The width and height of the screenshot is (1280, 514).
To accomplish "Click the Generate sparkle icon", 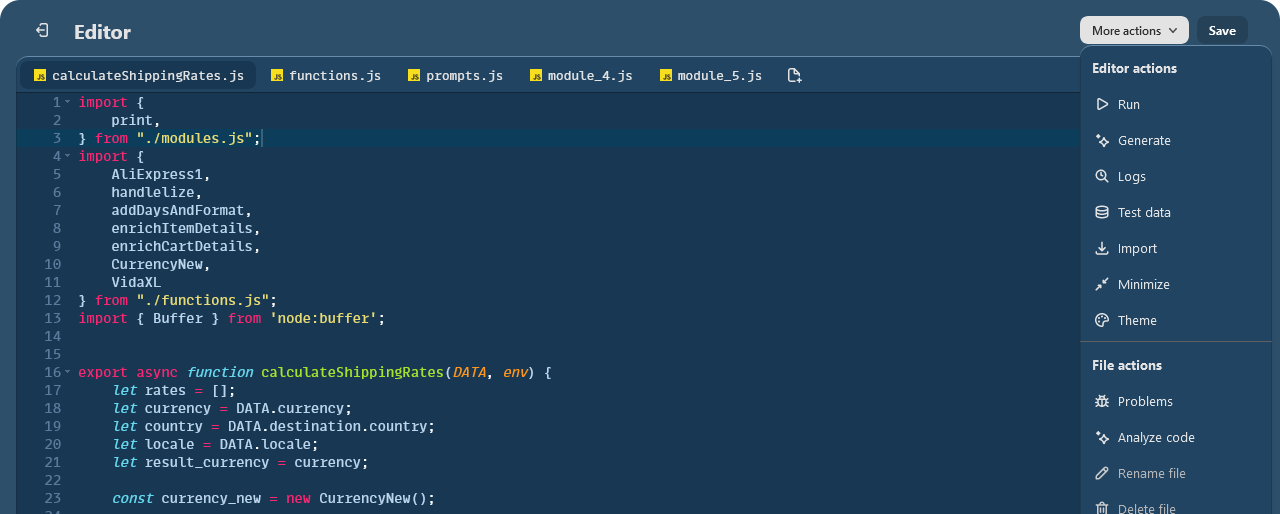I will 1102,141.
